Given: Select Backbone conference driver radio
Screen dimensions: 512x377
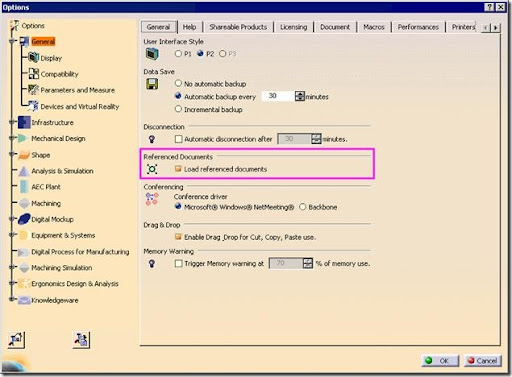Looking at the screenshot, I should [303, 207].
